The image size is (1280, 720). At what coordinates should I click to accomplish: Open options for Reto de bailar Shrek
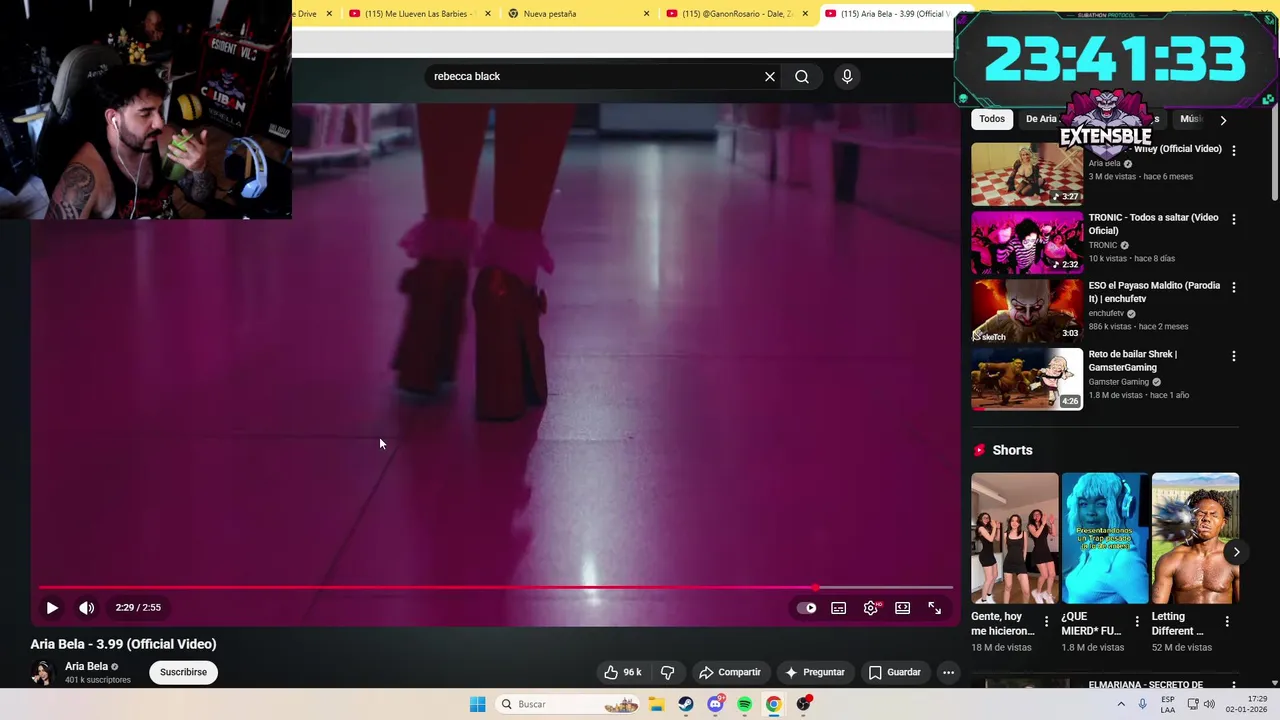[1233, 356]
